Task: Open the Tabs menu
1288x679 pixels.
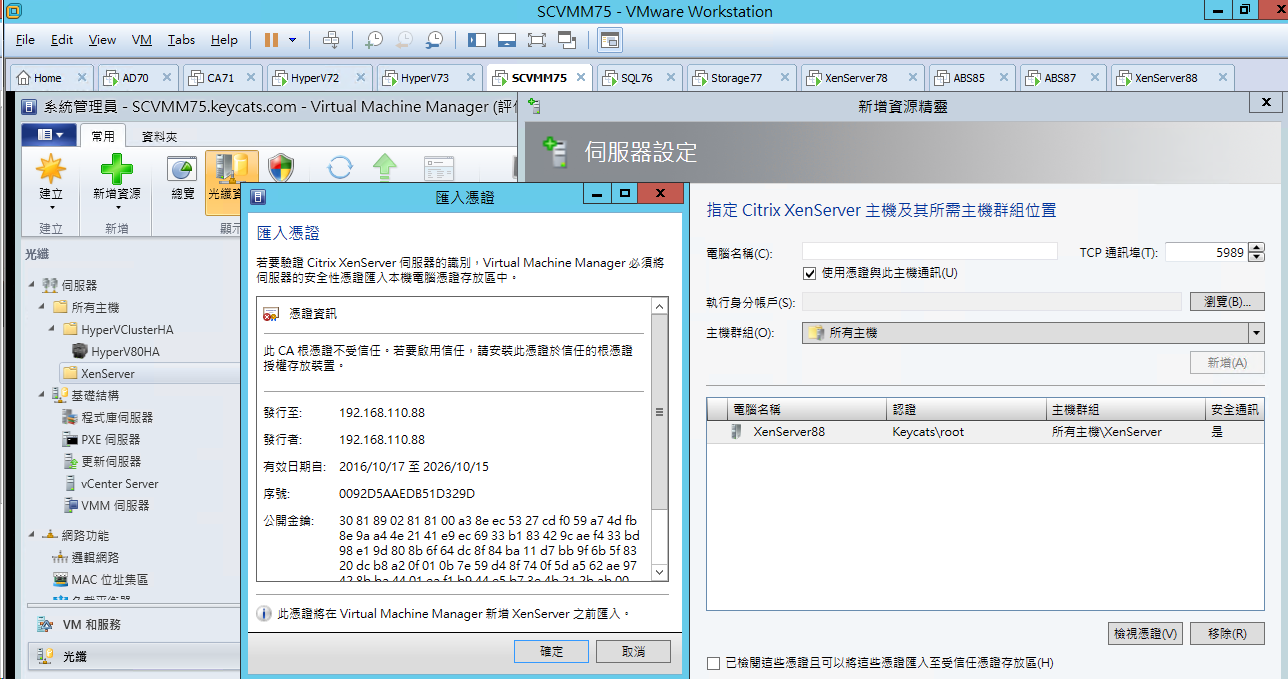Action: [181, 40]
